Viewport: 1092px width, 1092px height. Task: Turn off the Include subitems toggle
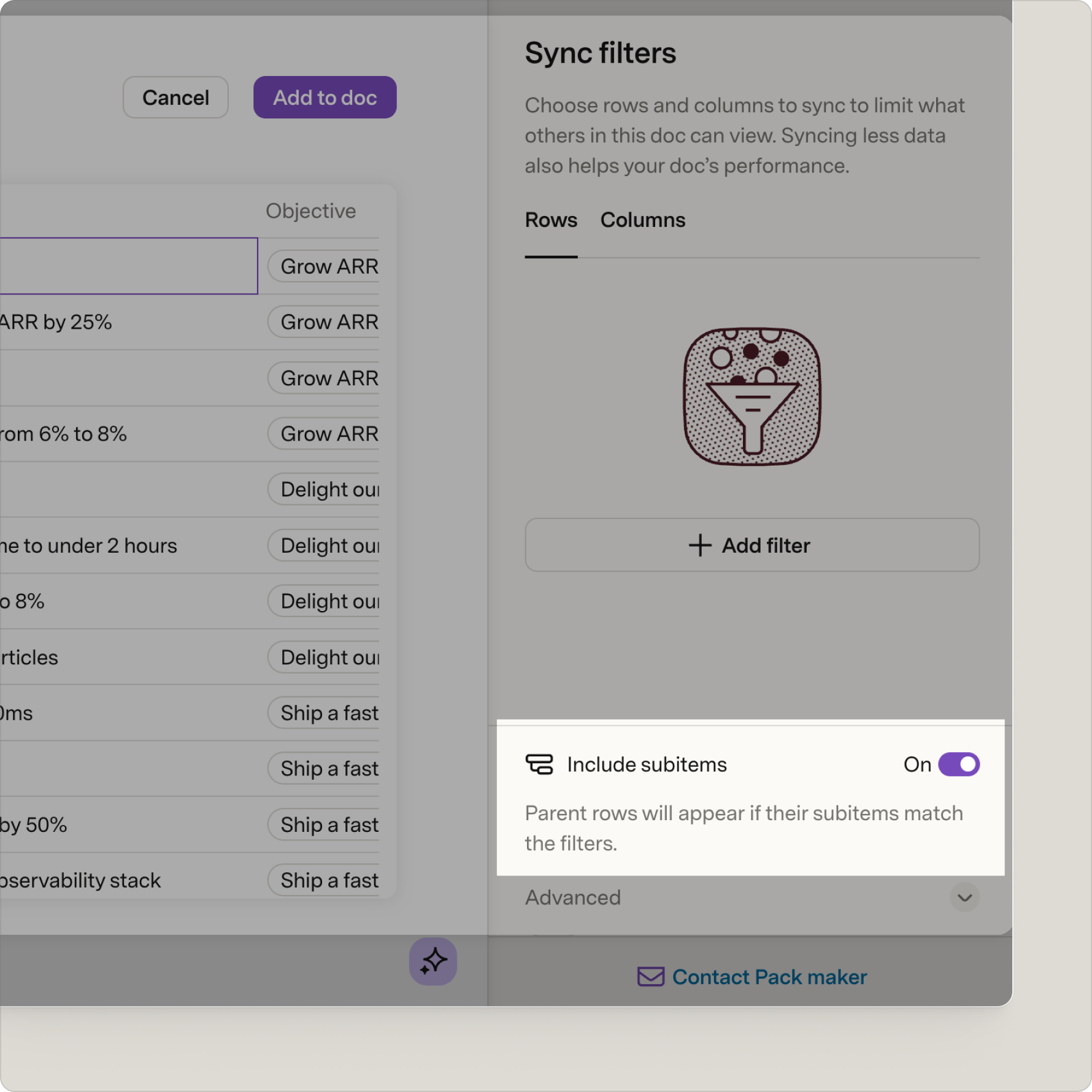tap(959, 764)
